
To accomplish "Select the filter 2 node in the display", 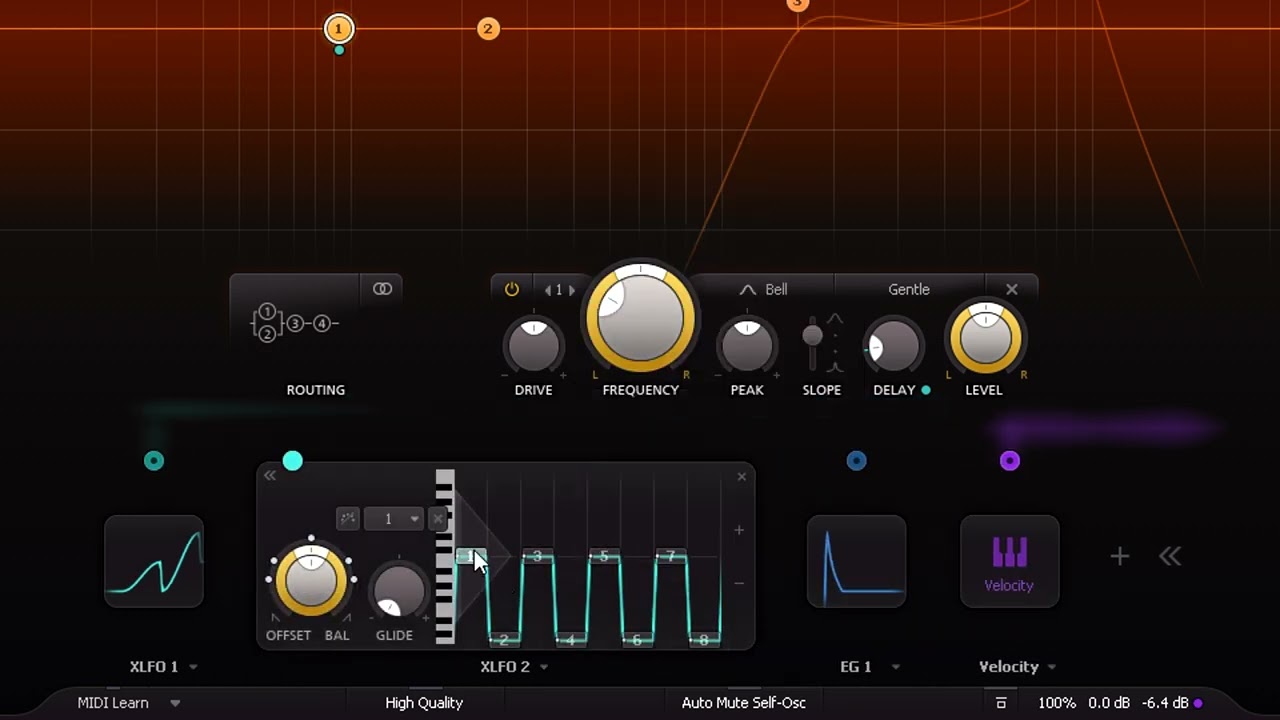I will (x=488, y=29).
